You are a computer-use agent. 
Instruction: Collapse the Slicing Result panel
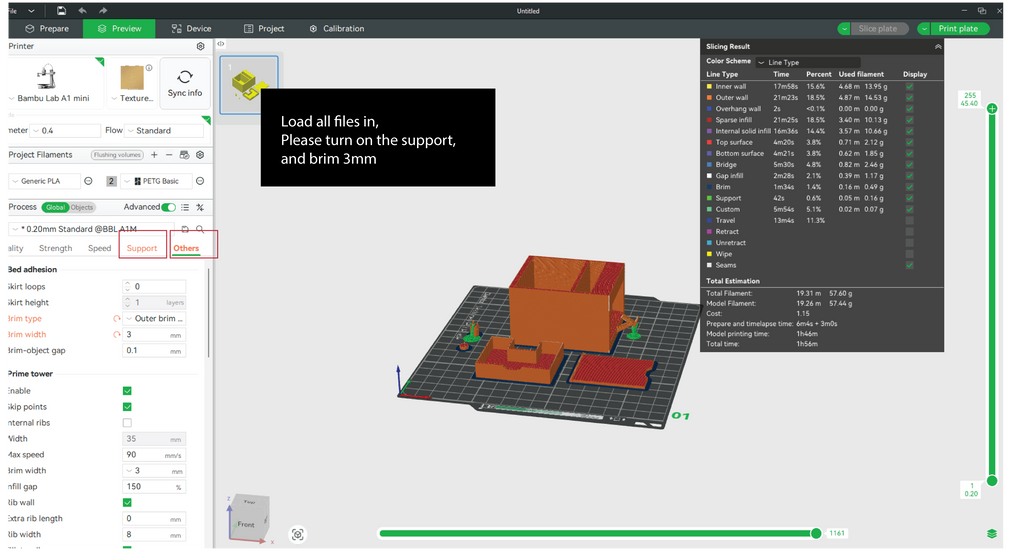pos(937,46)
